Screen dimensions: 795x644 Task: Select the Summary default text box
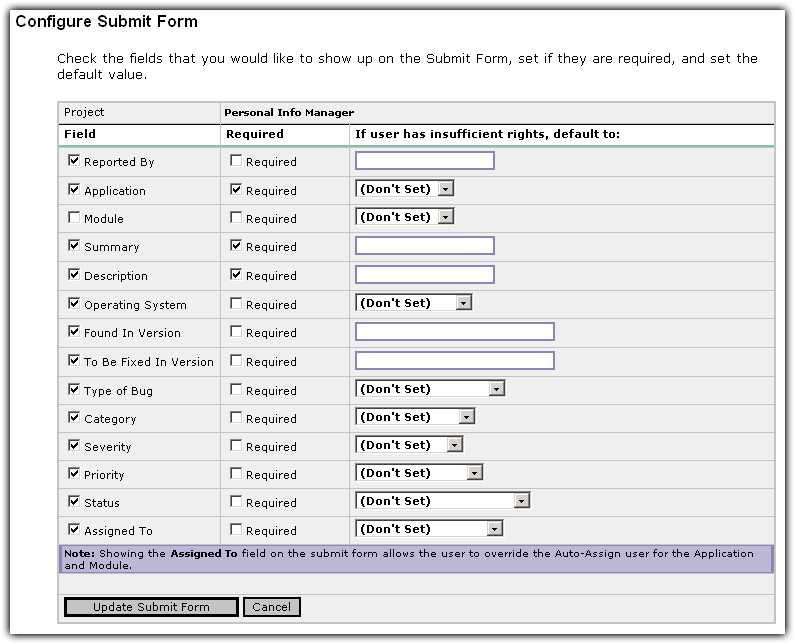[x=424, y=246]
